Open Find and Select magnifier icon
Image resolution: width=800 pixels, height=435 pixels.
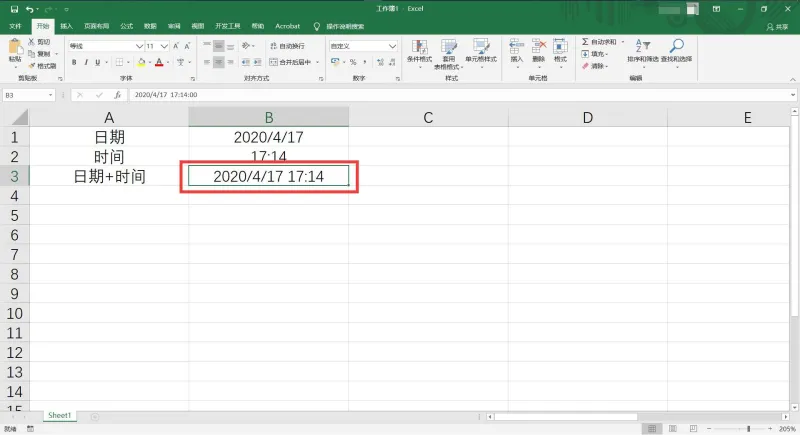click(677, 46)
